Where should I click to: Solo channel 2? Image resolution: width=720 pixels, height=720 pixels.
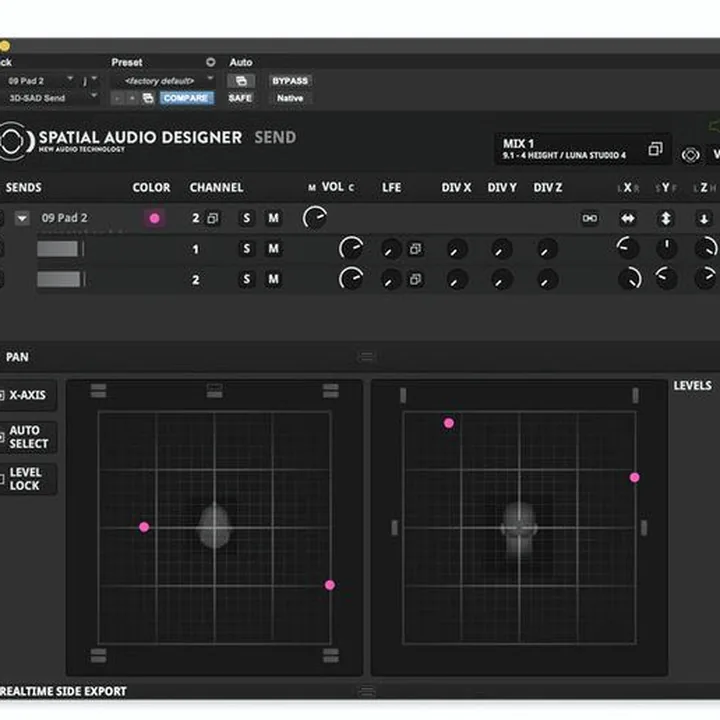pyautogui.click(x=247, y=279)
